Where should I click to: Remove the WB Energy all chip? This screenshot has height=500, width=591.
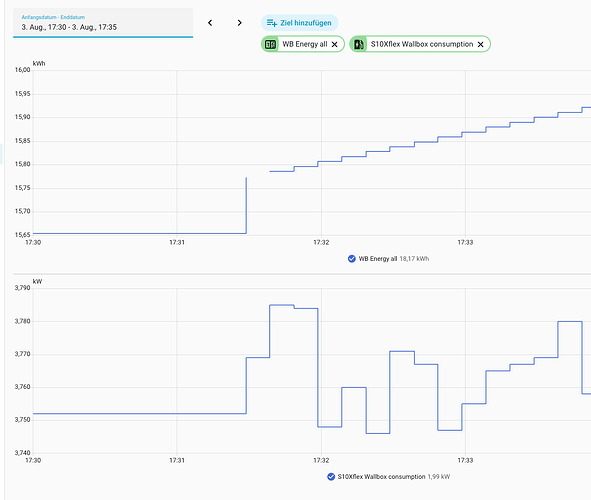[x=334, y=44]
